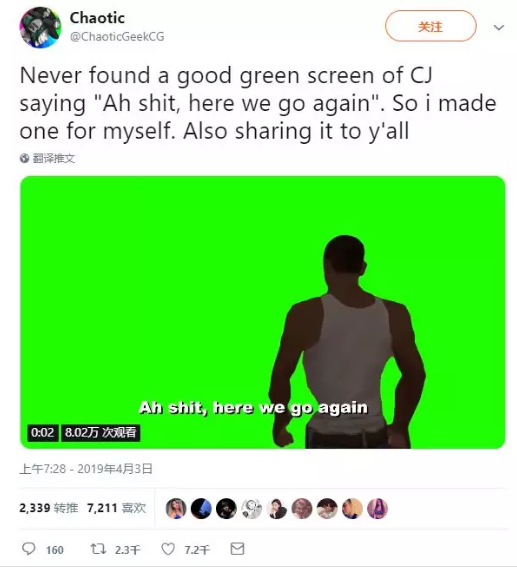Image resolution: width=517 pixels, height=567 pixels.
Task: Play the green screen CJ video
Action: [262, 312]
